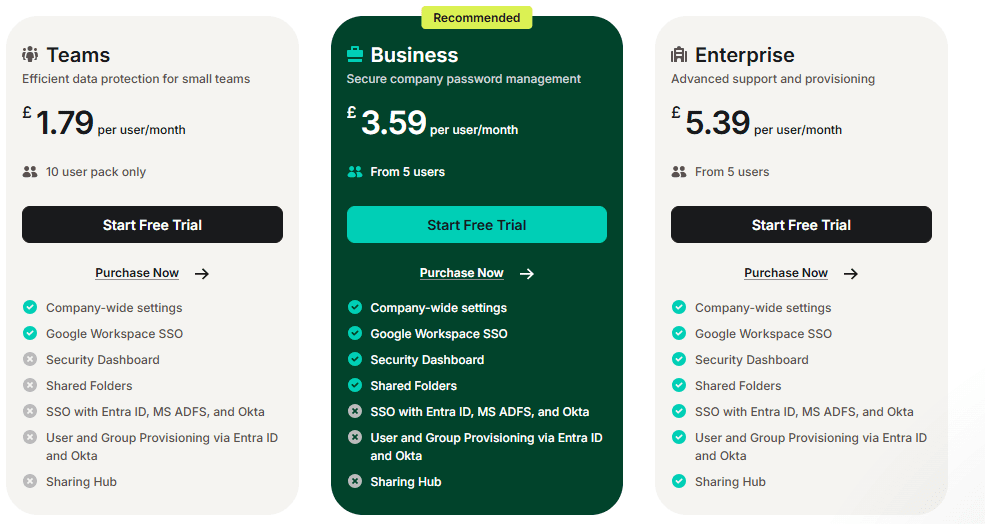Click the Recommended badge above Business
The width and height of the screenshot is (985, 524).
pos(477,18)
